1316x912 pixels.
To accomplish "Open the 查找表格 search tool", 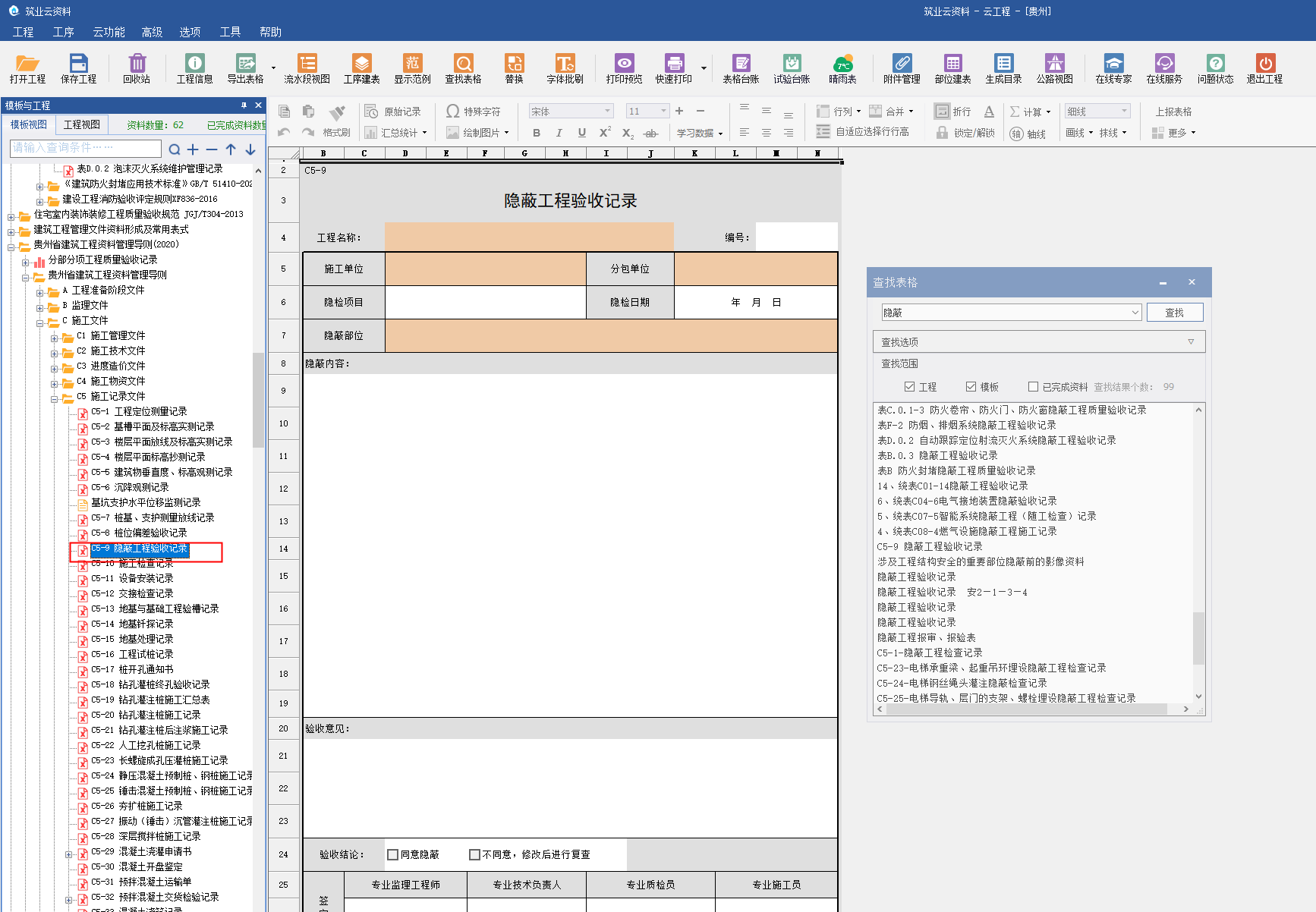I will click(463, 68).
